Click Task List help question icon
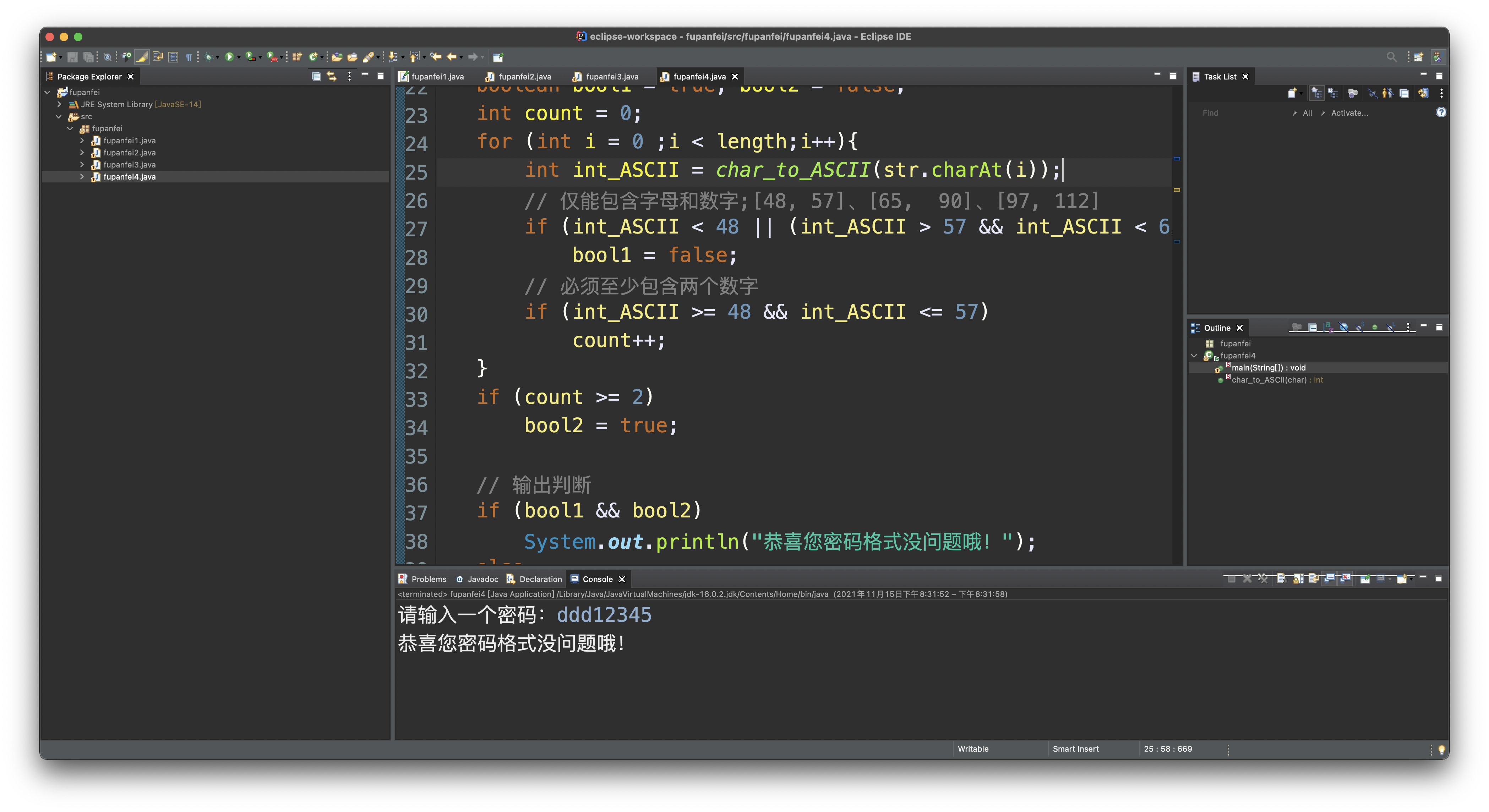 (1441, 112)
